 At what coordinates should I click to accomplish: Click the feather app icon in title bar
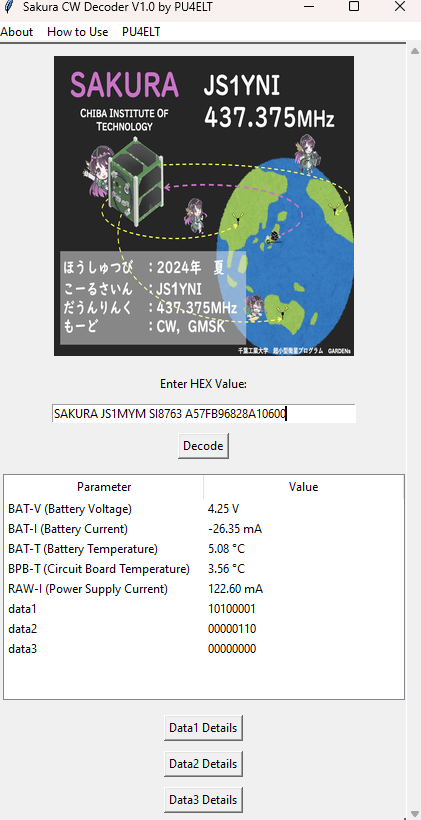(x=7, y=7)
